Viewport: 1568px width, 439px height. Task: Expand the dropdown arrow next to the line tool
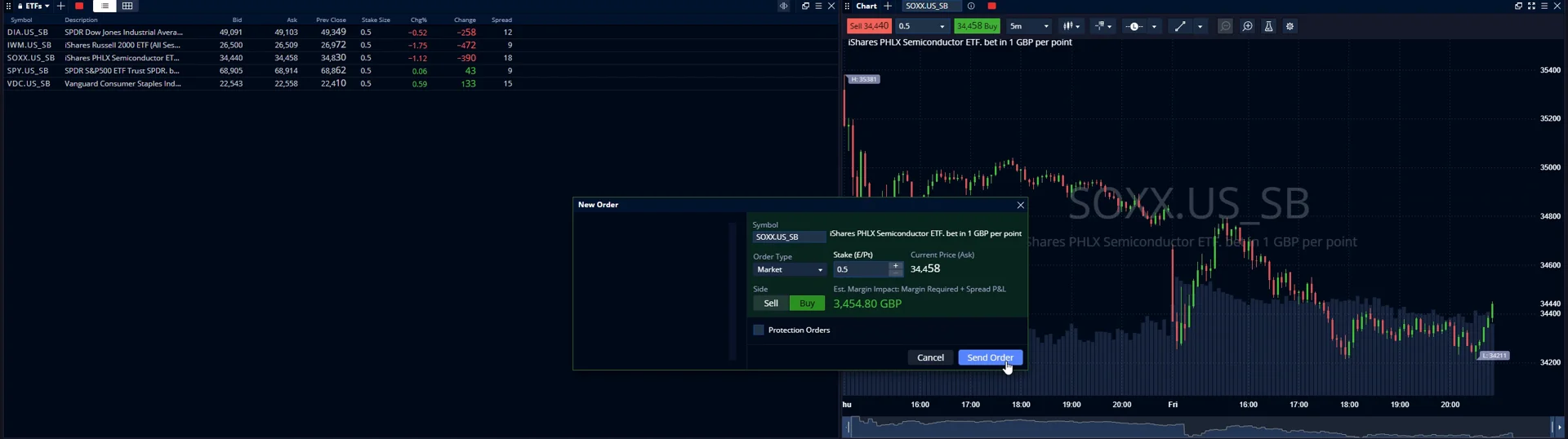pos(1200,27)
